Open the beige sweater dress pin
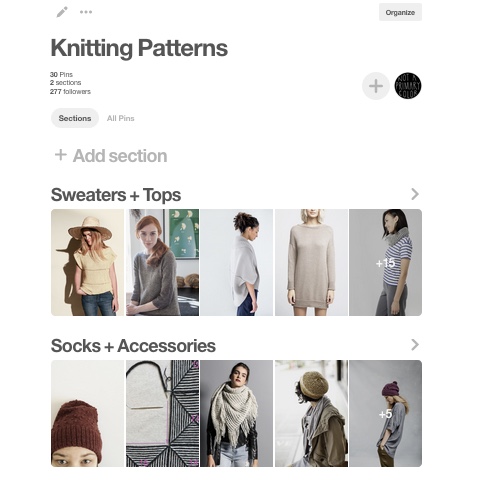 point(311,262)
